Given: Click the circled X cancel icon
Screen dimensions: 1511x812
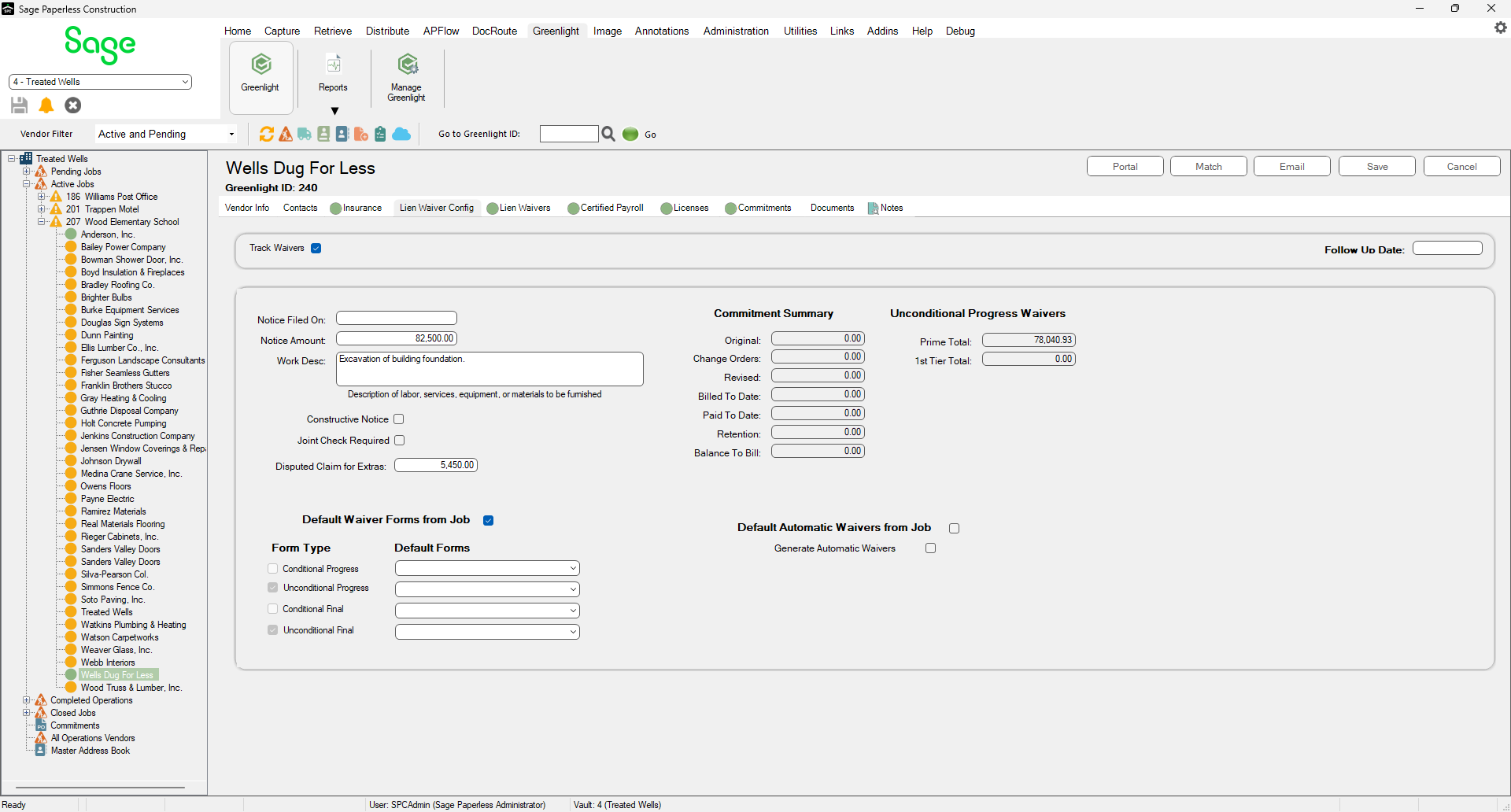Looking at the screenshot, I should click(x=73, y=105).
